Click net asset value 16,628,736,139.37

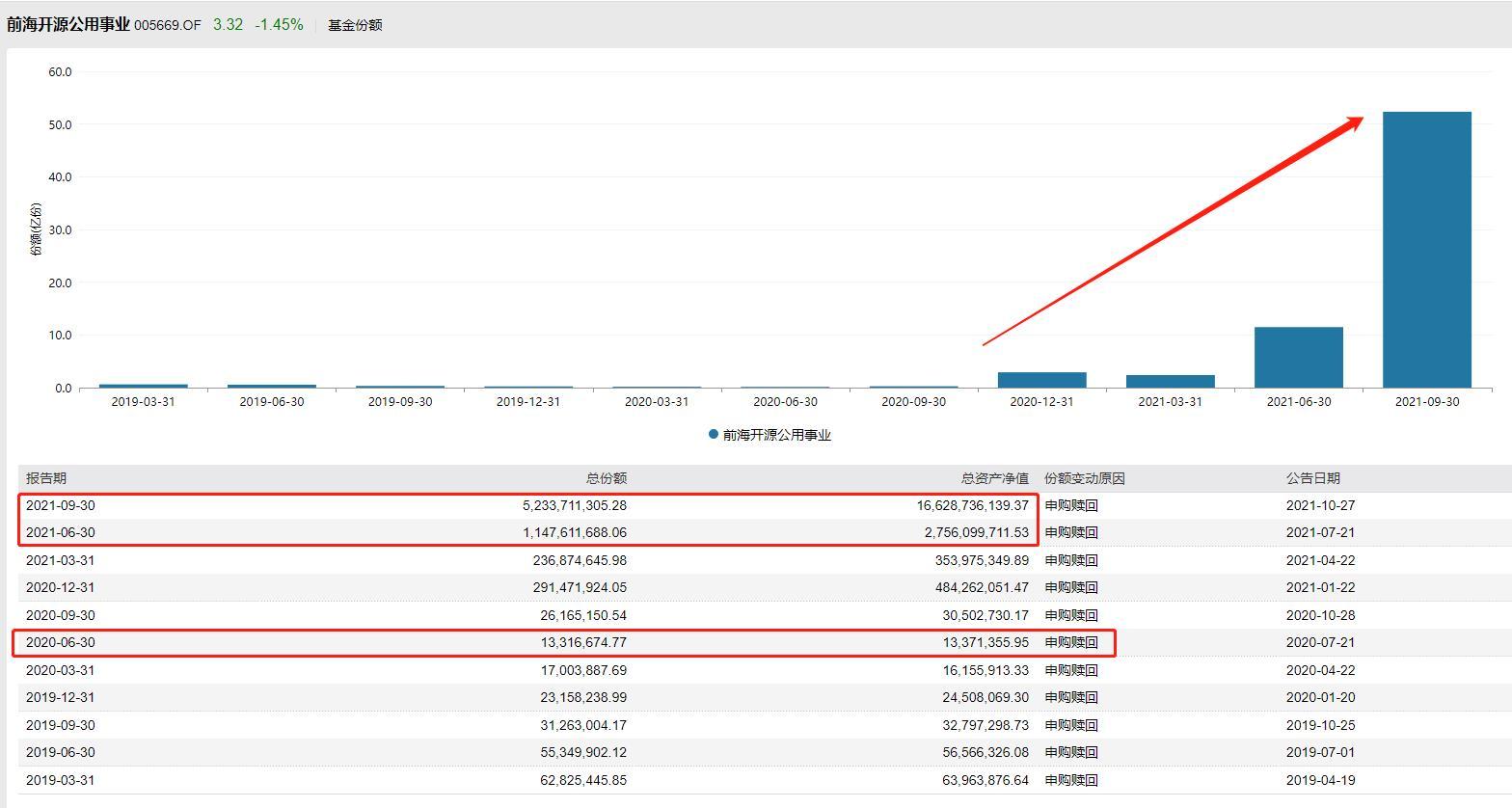click(x=972, y=505)
